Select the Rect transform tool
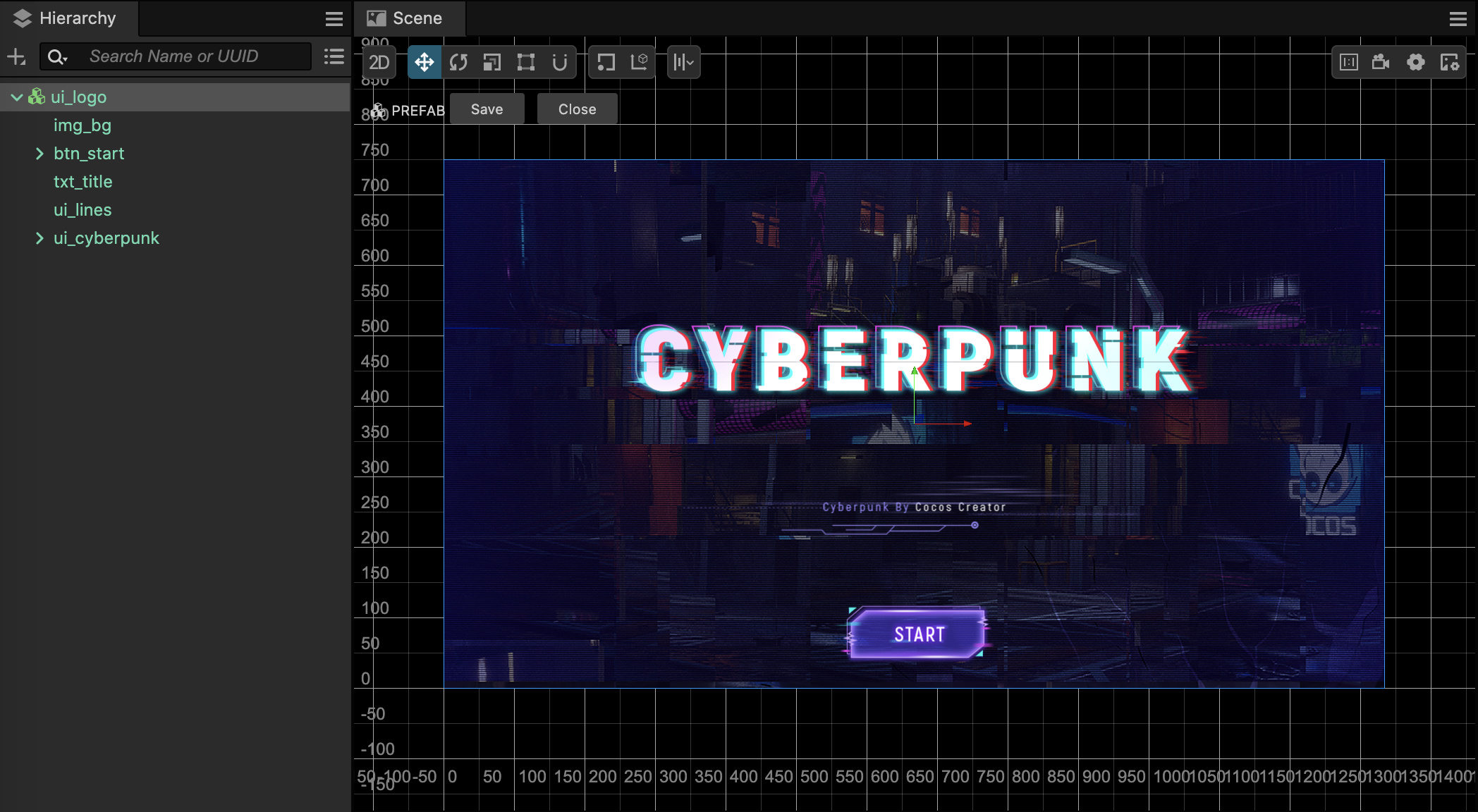The height and width of the screenshot is (812, 1478). [x=525, y=62]
